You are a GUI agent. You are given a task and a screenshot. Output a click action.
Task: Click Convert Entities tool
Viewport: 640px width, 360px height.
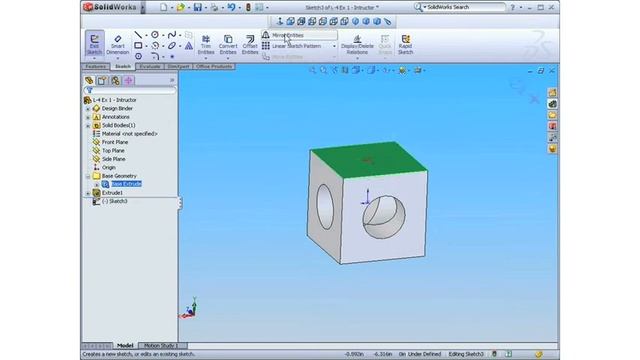point(228,44)
